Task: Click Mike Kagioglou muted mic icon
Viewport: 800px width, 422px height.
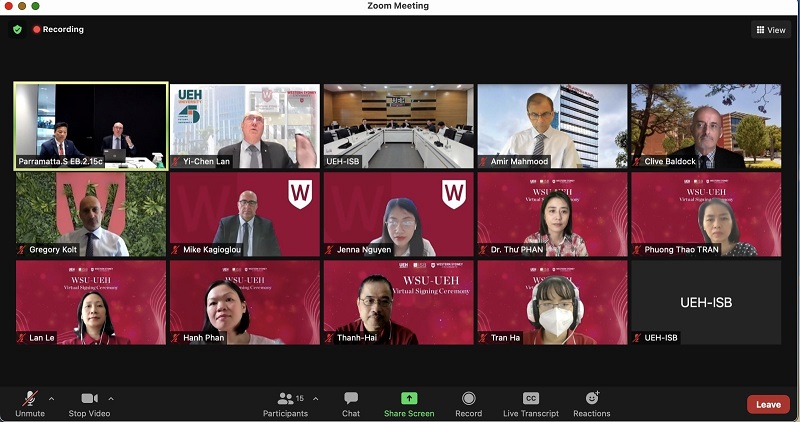Action: (x=176, y=250)
